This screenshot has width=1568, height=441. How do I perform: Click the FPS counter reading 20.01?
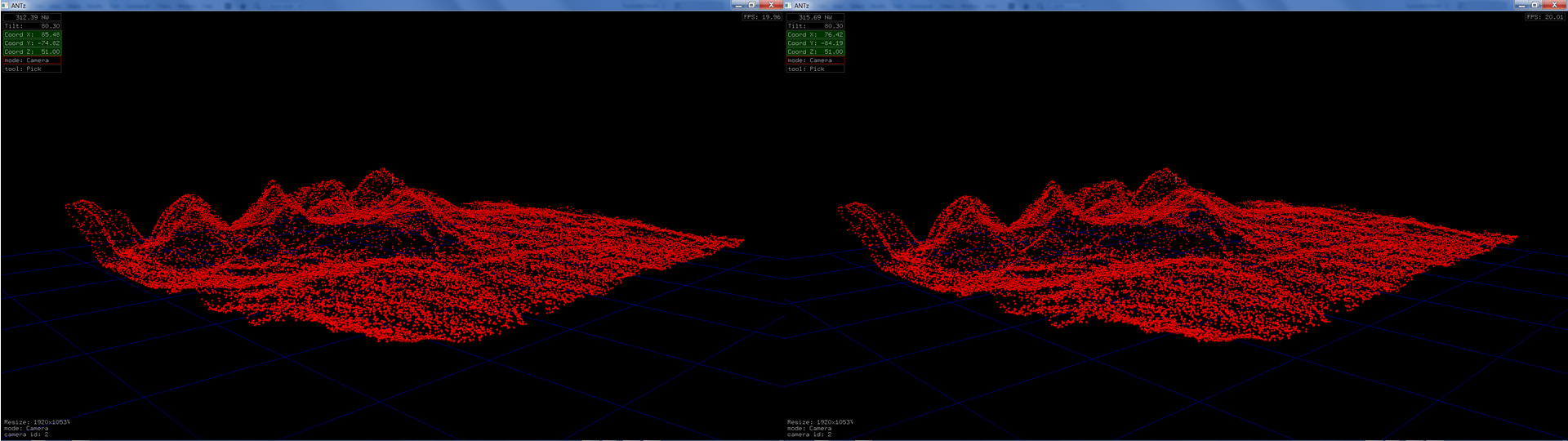1544,17
